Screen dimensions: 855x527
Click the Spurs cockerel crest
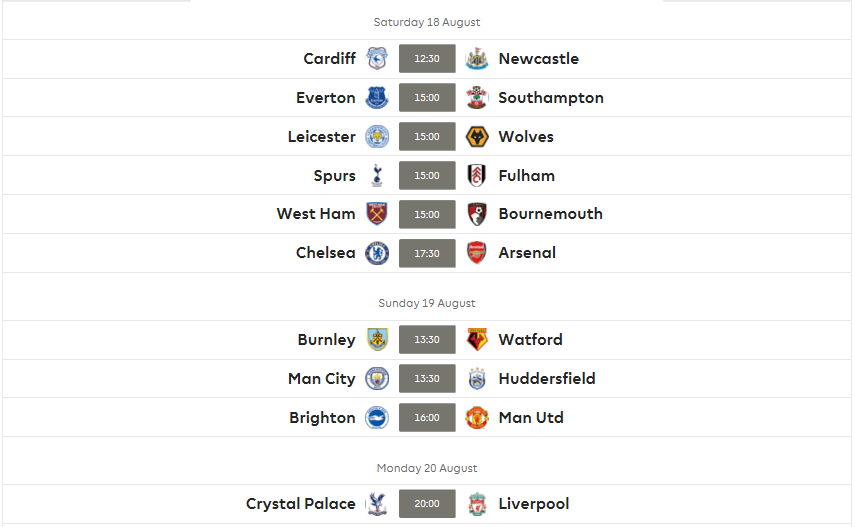pyautogui.click(x=377, y=176)
